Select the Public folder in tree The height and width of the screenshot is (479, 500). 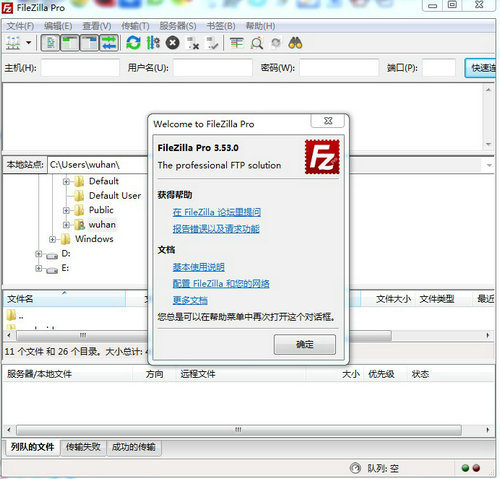101,210
